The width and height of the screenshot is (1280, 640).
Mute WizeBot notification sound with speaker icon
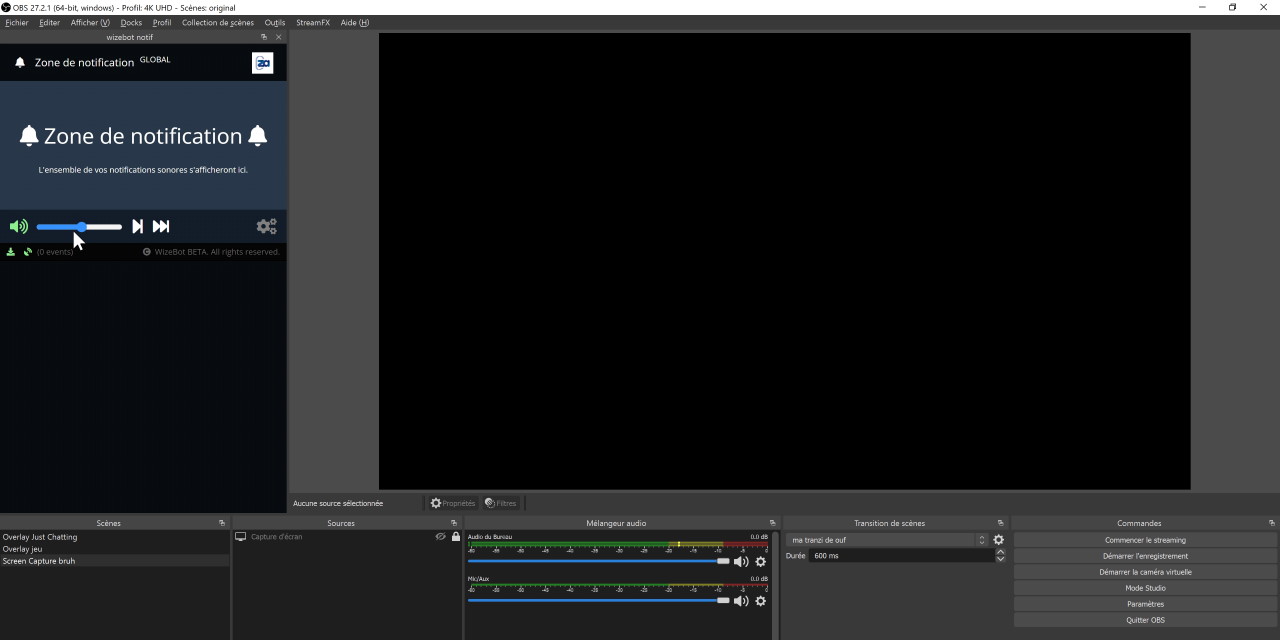tap(19, 227)
